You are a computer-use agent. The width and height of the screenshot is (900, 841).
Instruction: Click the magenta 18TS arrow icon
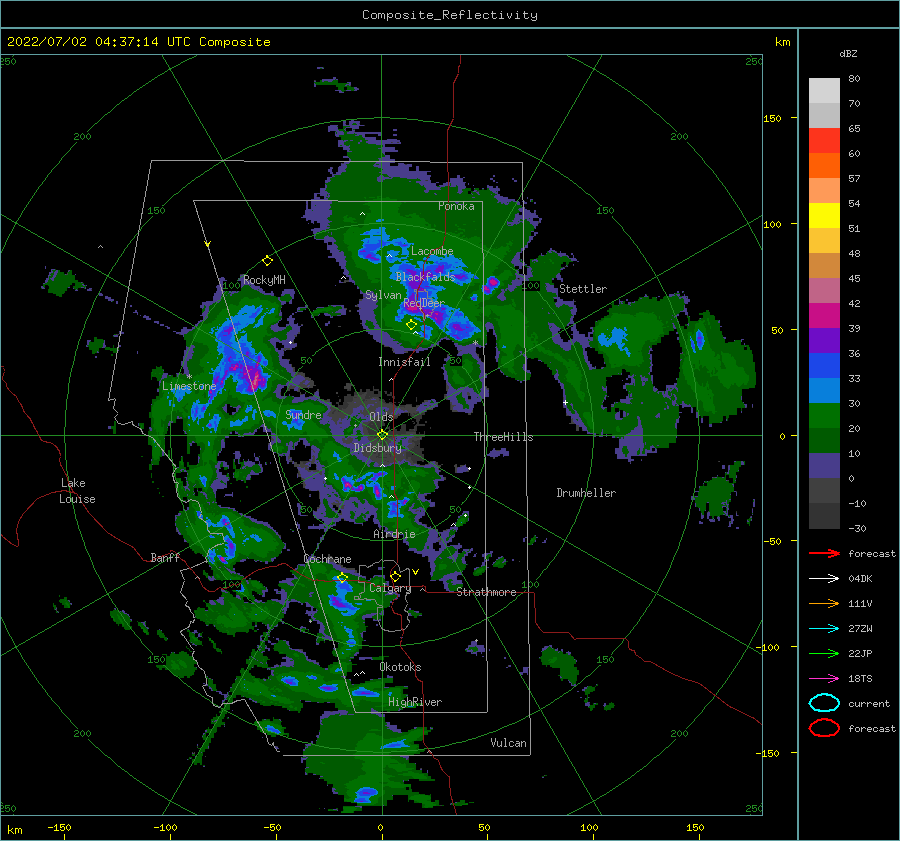(824, 679)
